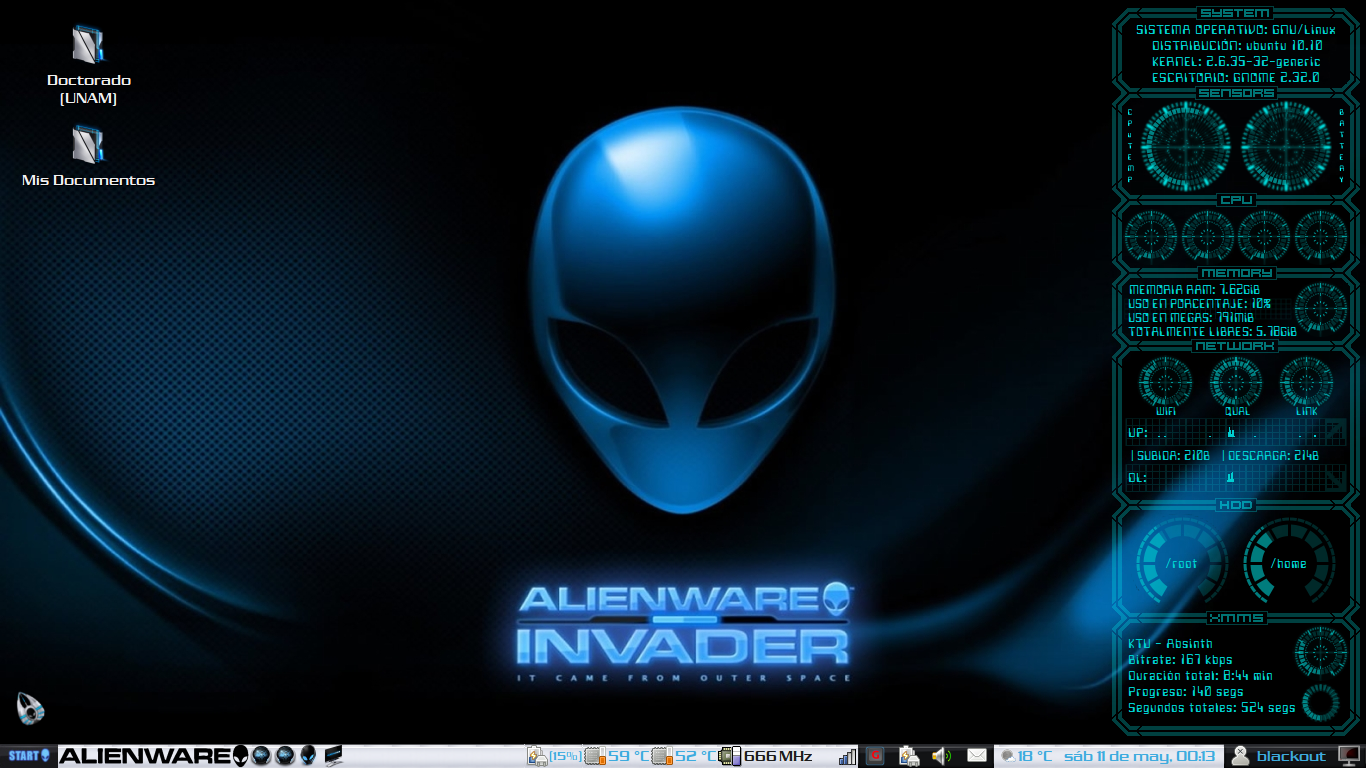Image resolution: width=1366 pixels, height=768 pixels.
Task: Click the Duración total: 8:44 min line
Action: point(1200,676)
